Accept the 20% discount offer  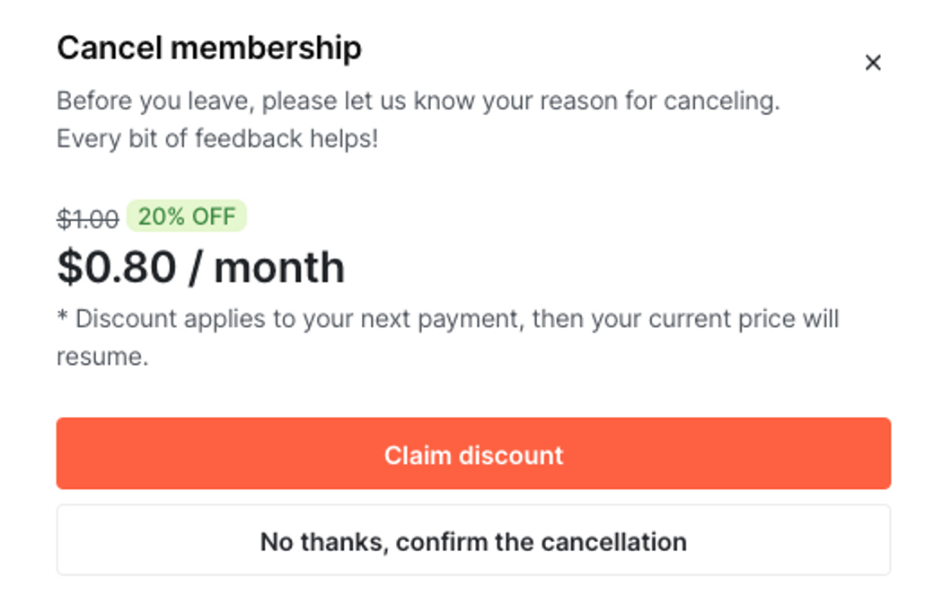point(473,454)
